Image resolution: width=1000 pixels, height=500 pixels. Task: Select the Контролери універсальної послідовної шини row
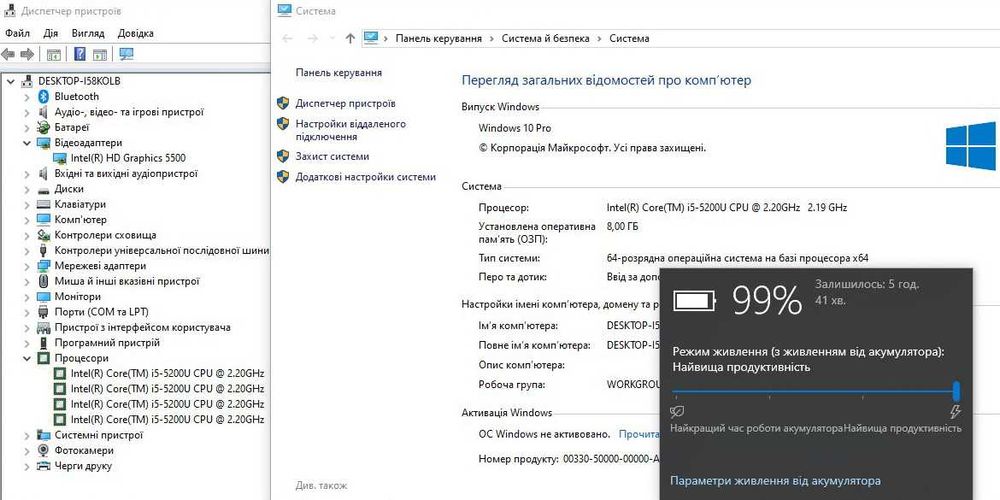pyautogui.click(x=161, y=251)
